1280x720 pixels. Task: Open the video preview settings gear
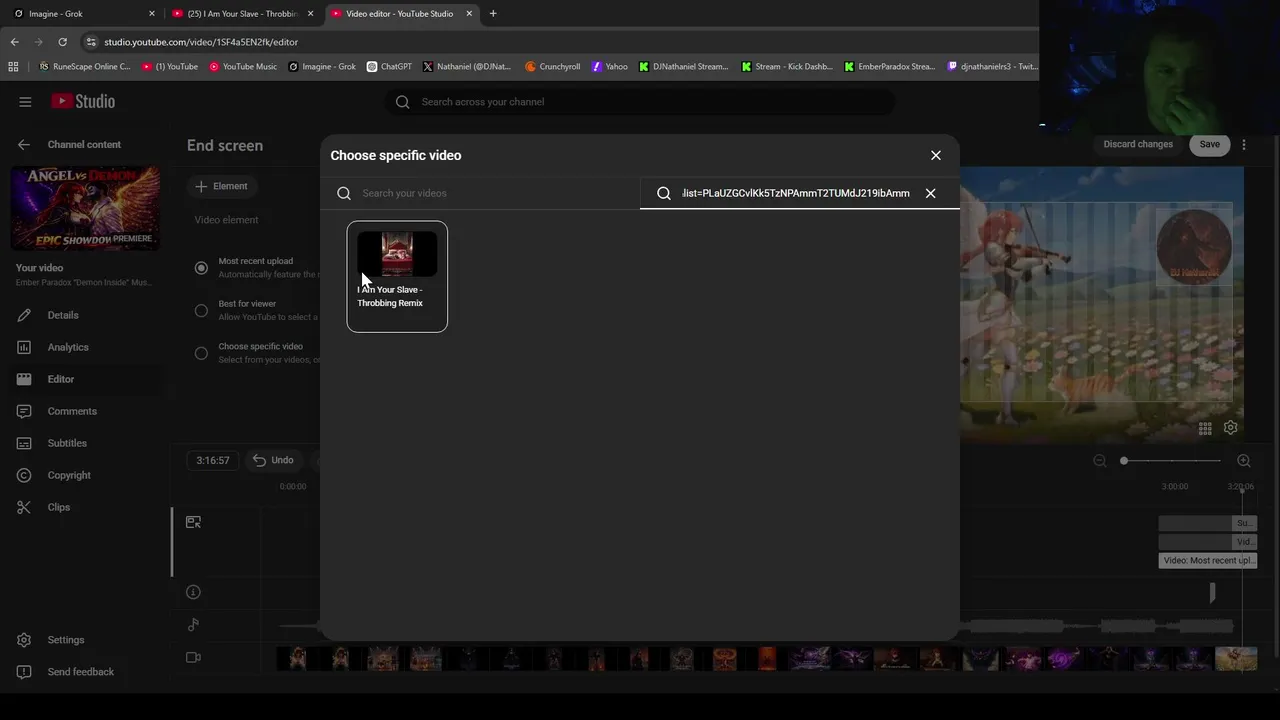coord(1231,427)
